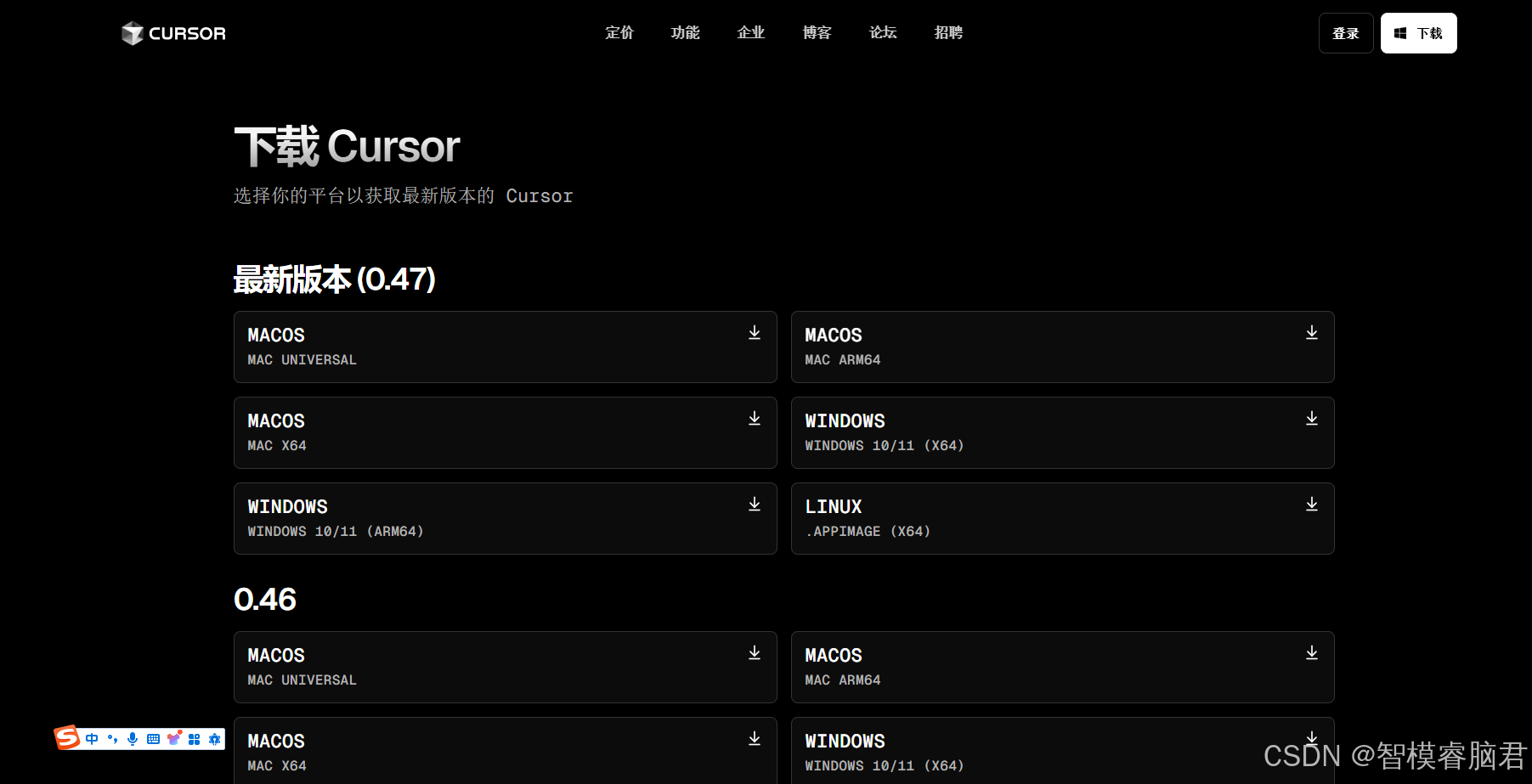Click the Cursor logo in the header
This screenshot has height=784, width=1532.
point(173,33)
